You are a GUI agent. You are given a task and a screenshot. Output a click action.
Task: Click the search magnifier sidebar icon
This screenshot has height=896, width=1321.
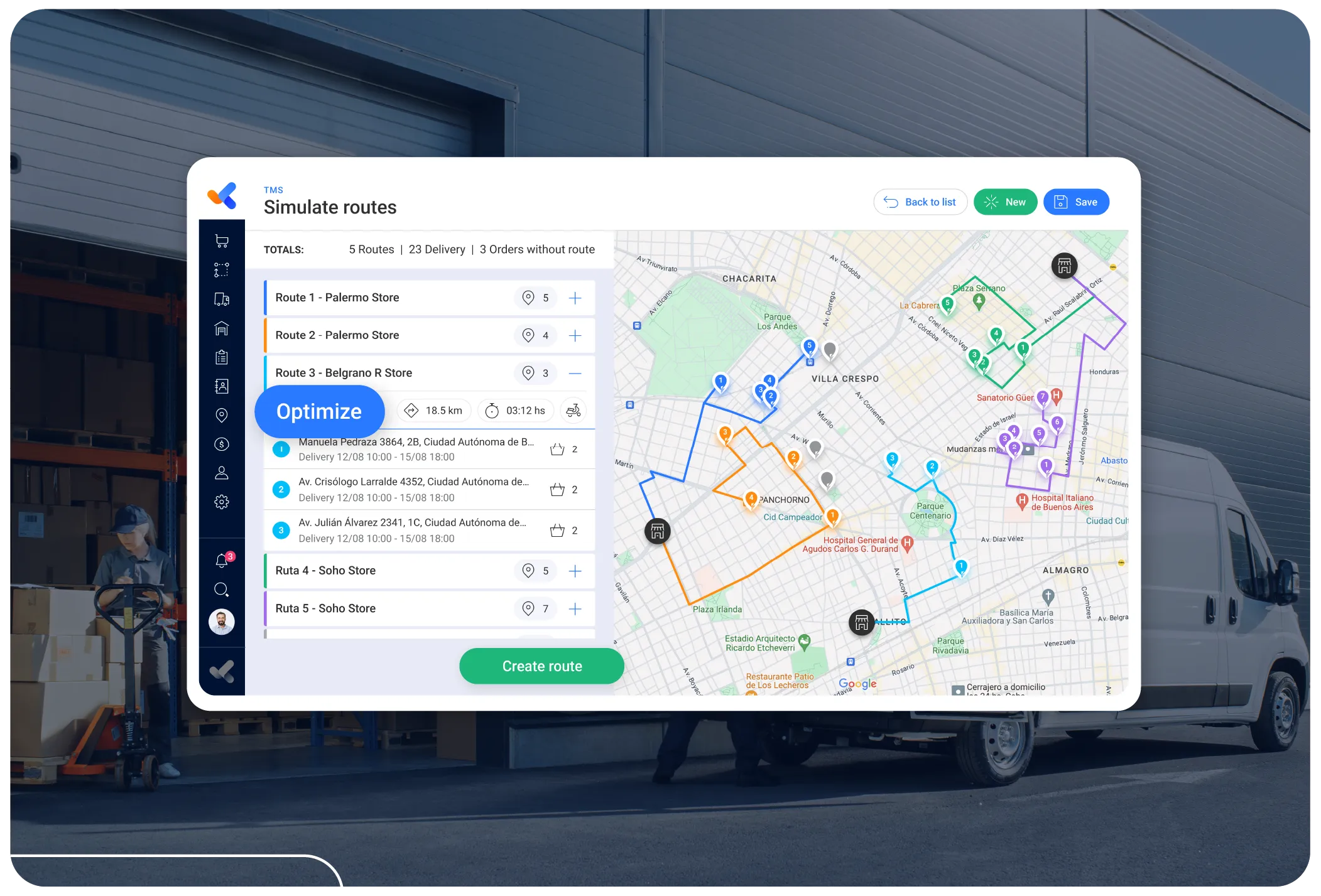click(x=221, y=589)
